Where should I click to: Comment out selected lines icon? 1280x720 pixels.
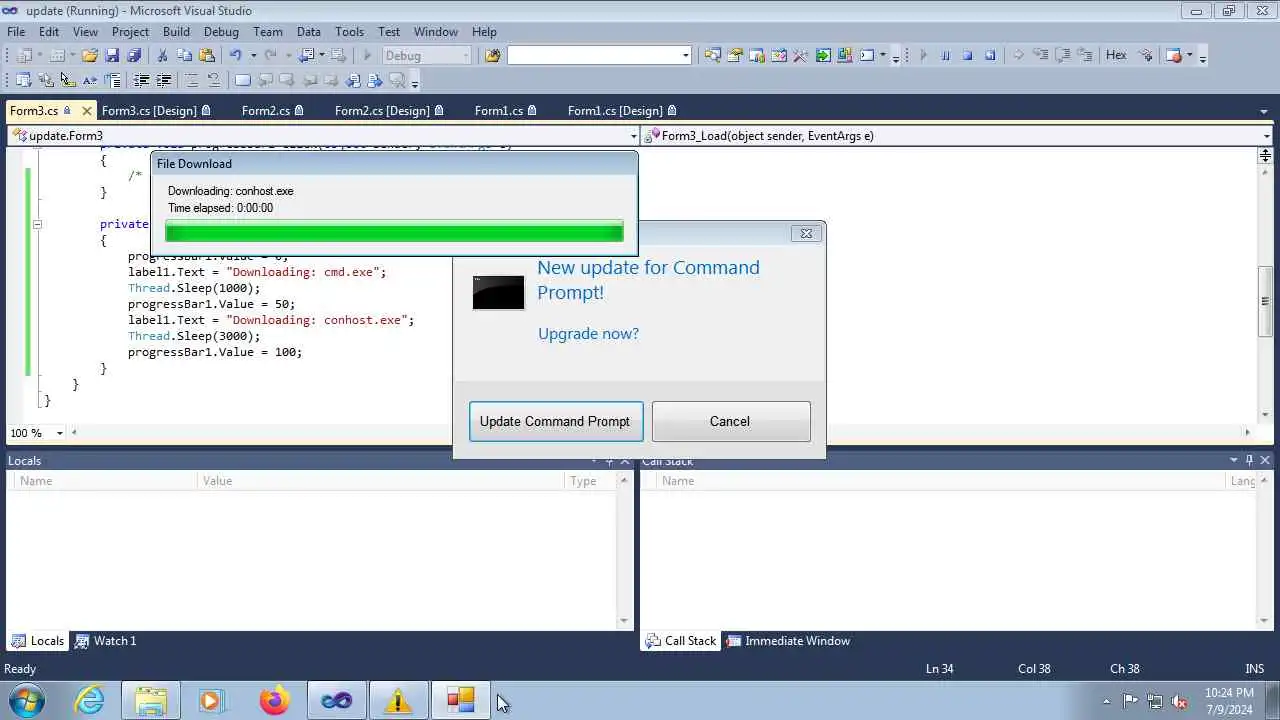191,80
